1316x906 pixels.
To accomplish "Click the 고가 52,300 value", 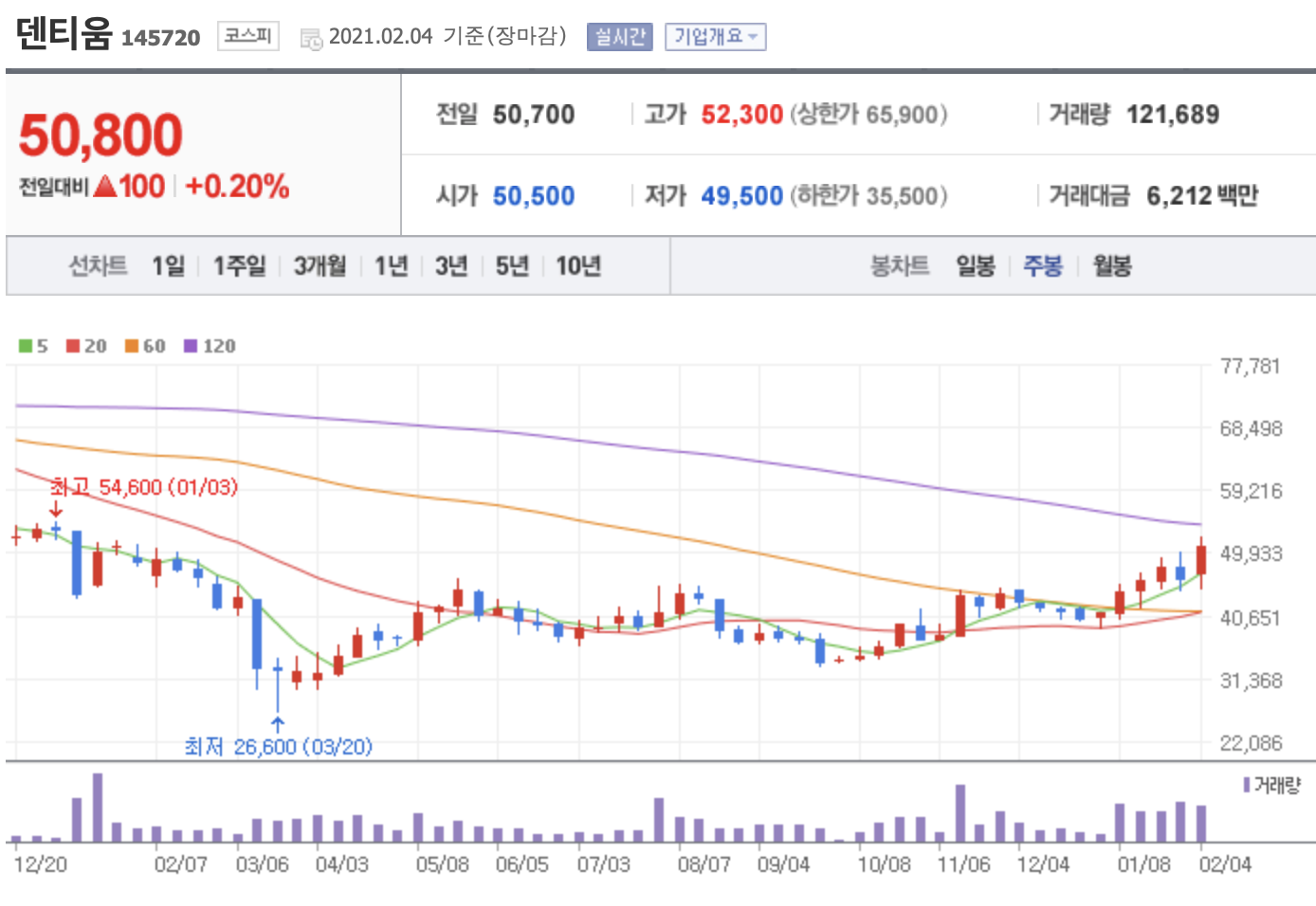I will coord(741,115).
